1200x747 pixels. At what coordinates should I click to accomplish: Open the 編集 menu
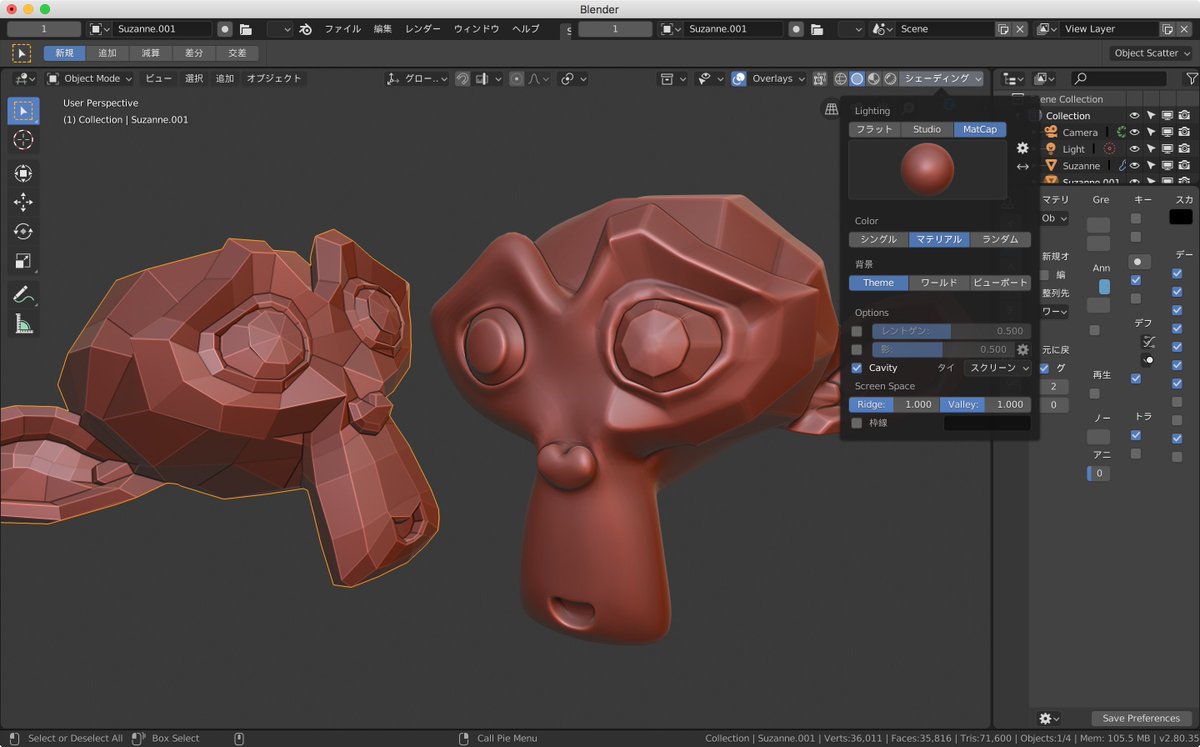pyautogui.click(x=383, y=29)
